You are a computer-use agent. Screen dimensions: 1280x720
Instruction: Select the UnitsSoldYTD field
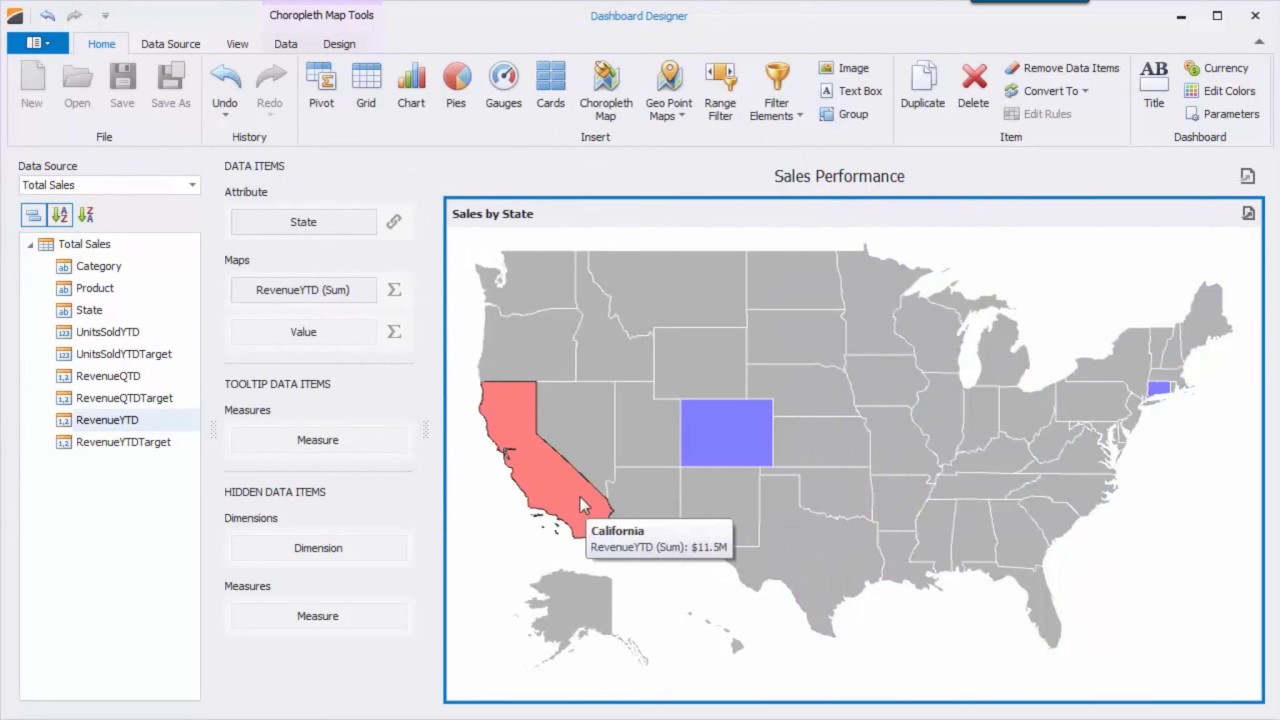point(107,332)
